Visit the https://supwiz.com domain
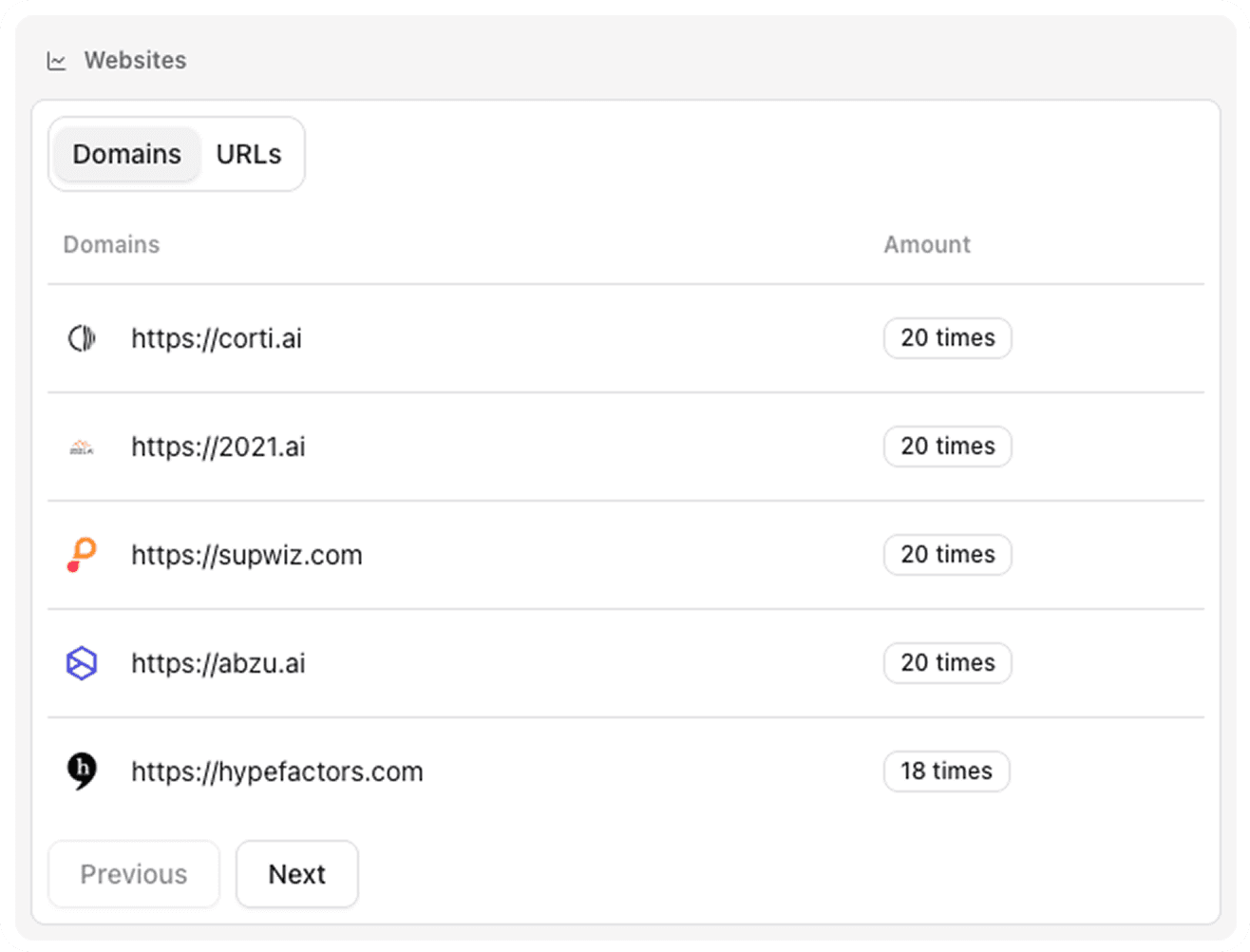Screen dimensions: 1250x952 tap(247, 555)
